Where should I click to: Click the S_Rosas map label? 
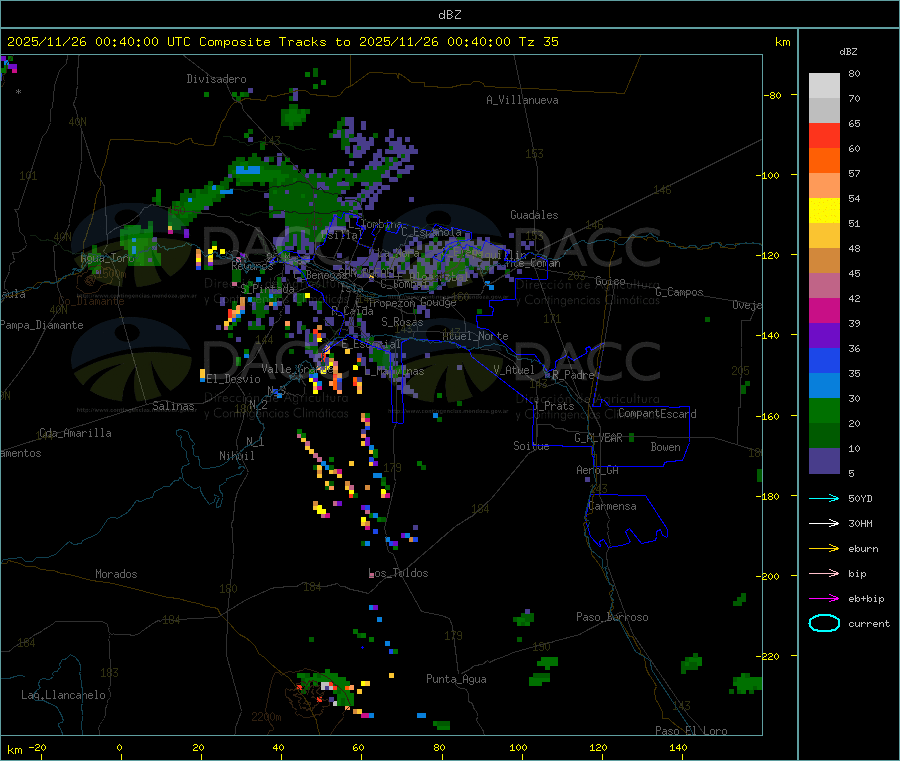tap(402, 322)
